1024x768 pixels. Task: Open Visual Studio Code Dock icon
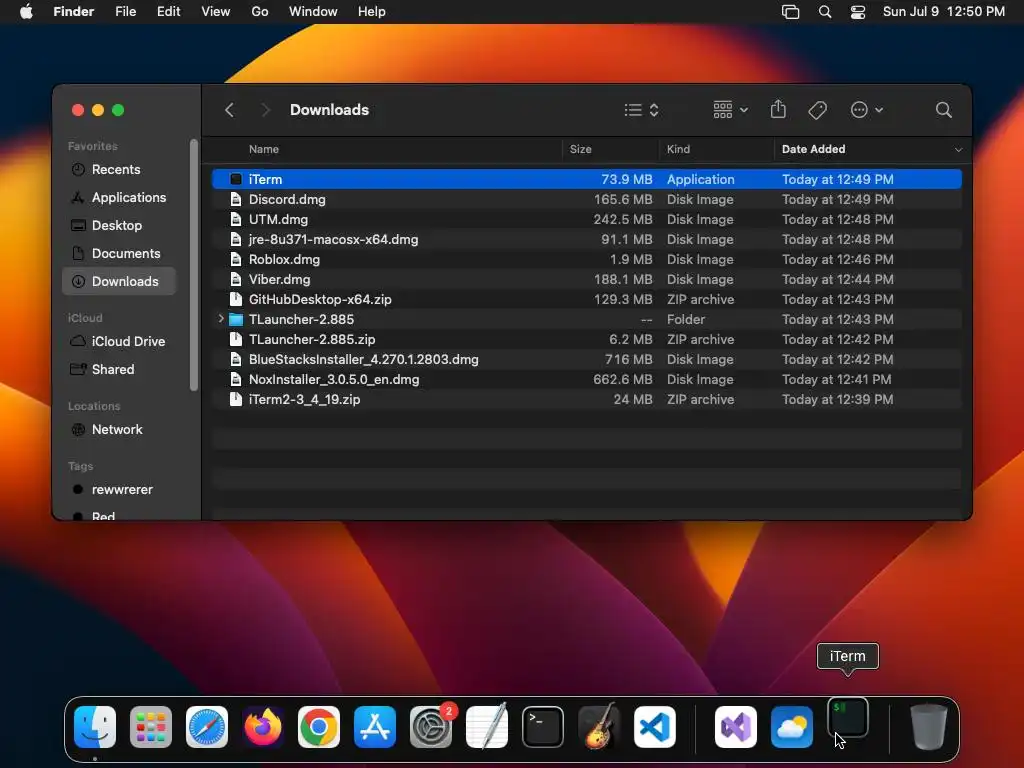point(655,727)
